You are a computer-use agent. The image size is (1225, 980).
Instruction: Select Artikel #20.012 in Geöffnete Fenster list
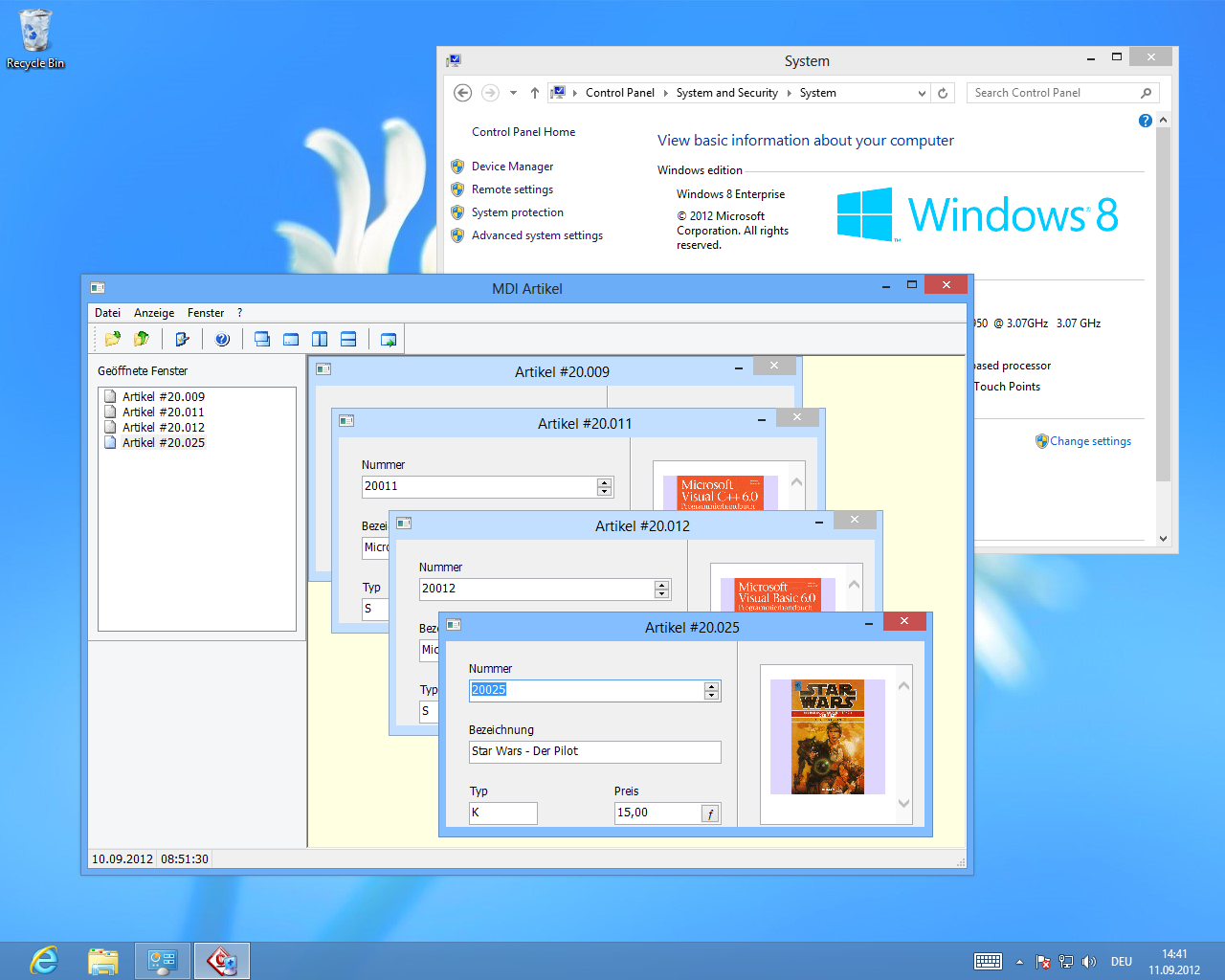pyautogui.click(x=163, y=428)
